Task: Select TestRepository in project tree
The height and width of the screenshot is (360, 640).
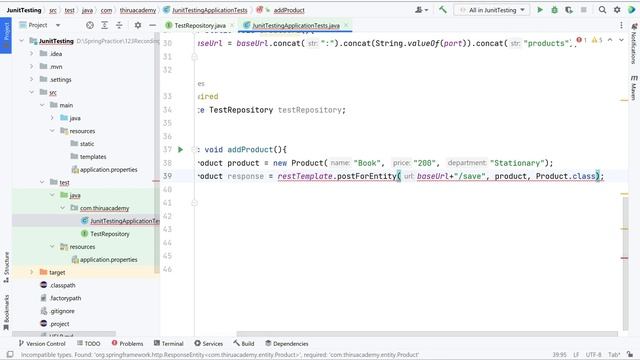Action: [110, 234]
